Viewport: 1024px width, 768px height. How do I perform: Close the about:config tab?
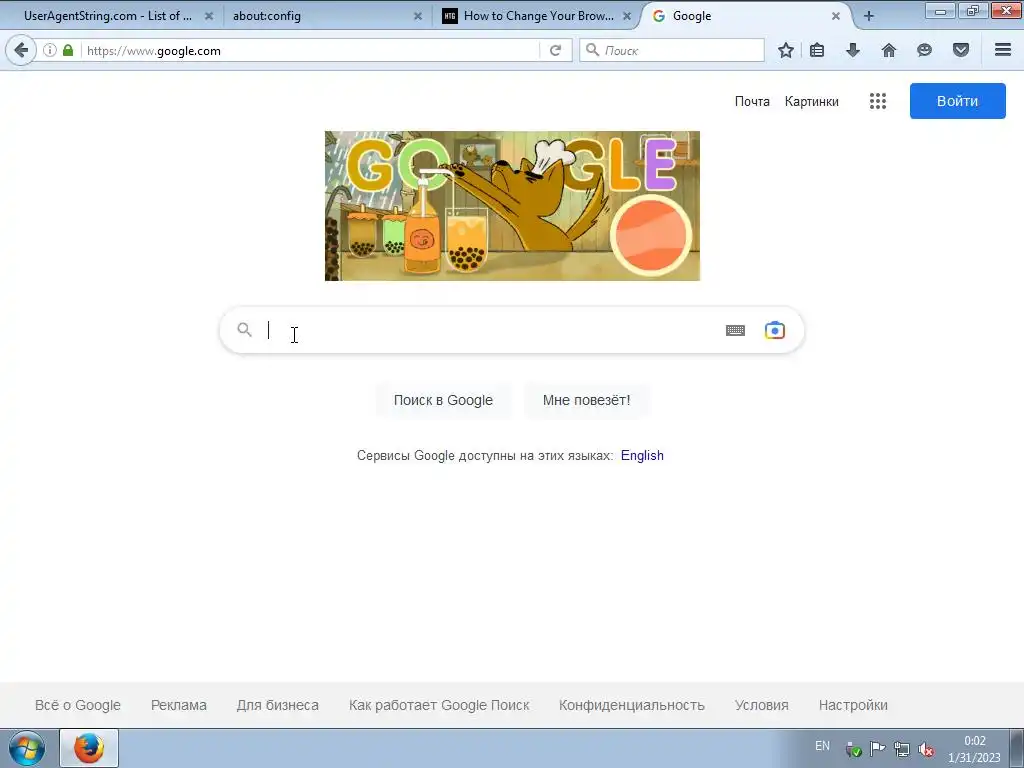point(418,16)
